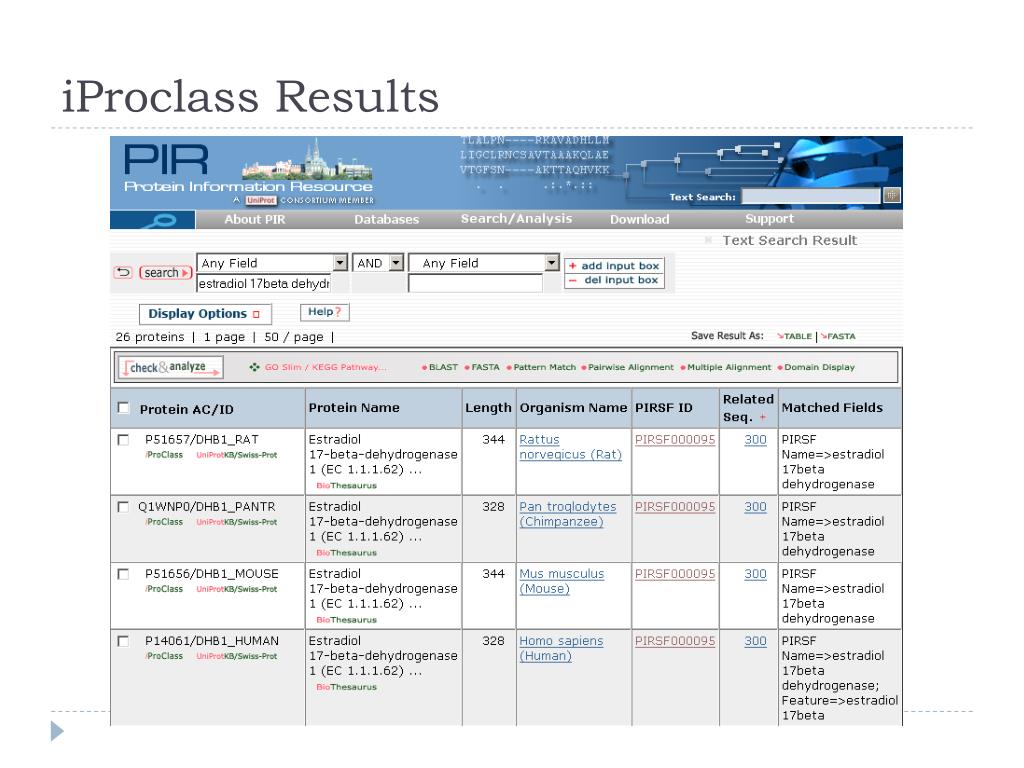The width and height of the screenshot is (1024, 768).
Task: Click the red plus in Related Seq. header
Action: click(x=762, y=417)
